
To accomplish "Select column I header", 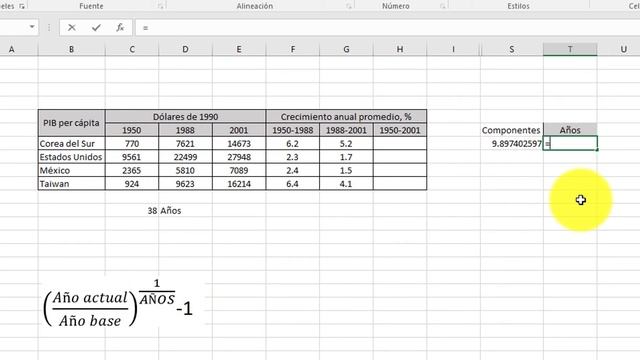I will coord(453,49).
